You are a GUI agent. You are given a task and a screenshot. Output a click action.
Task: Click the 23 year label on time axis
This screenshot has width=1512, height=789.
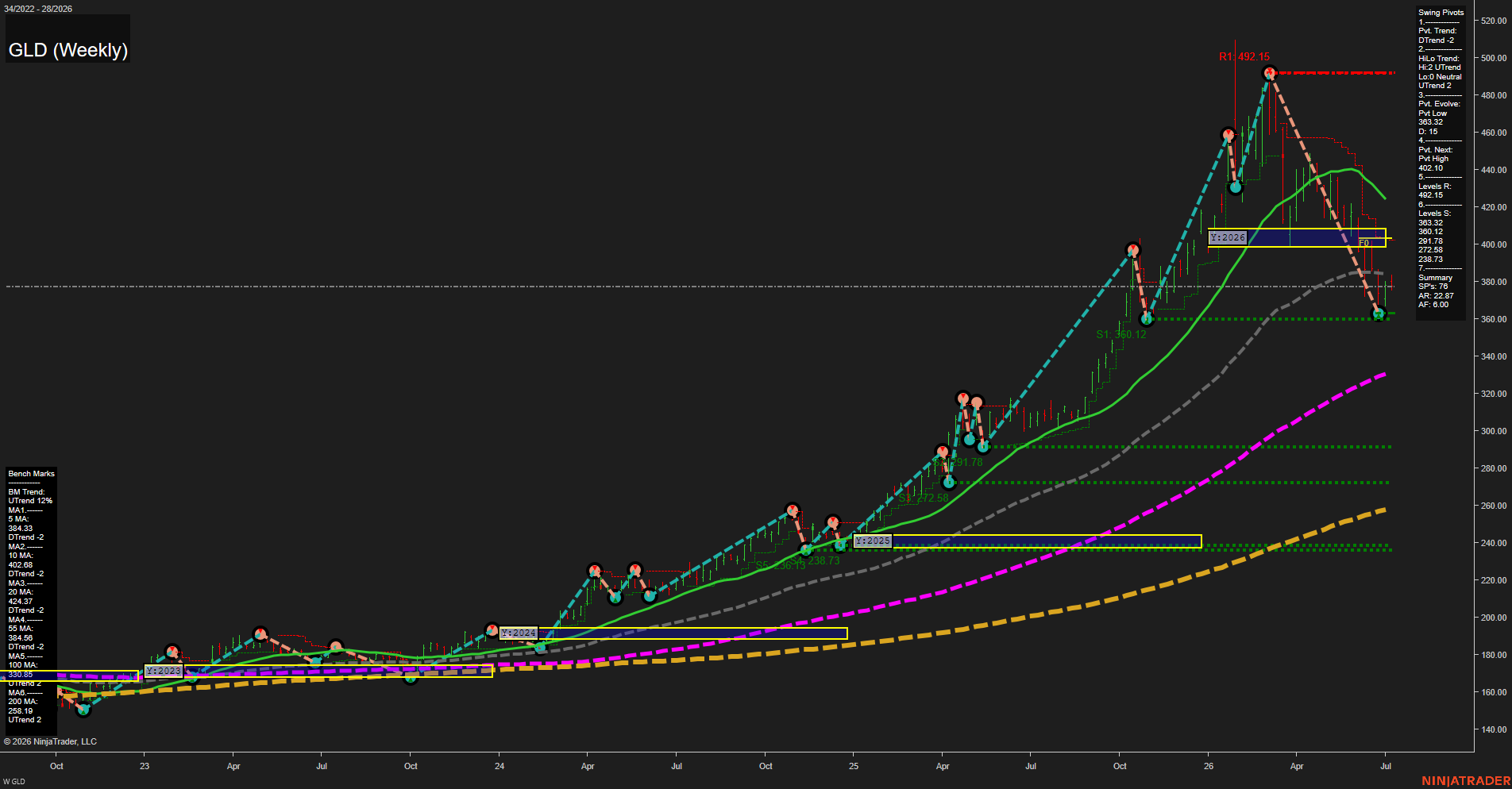pyautogui.click(x=145, y=766)
